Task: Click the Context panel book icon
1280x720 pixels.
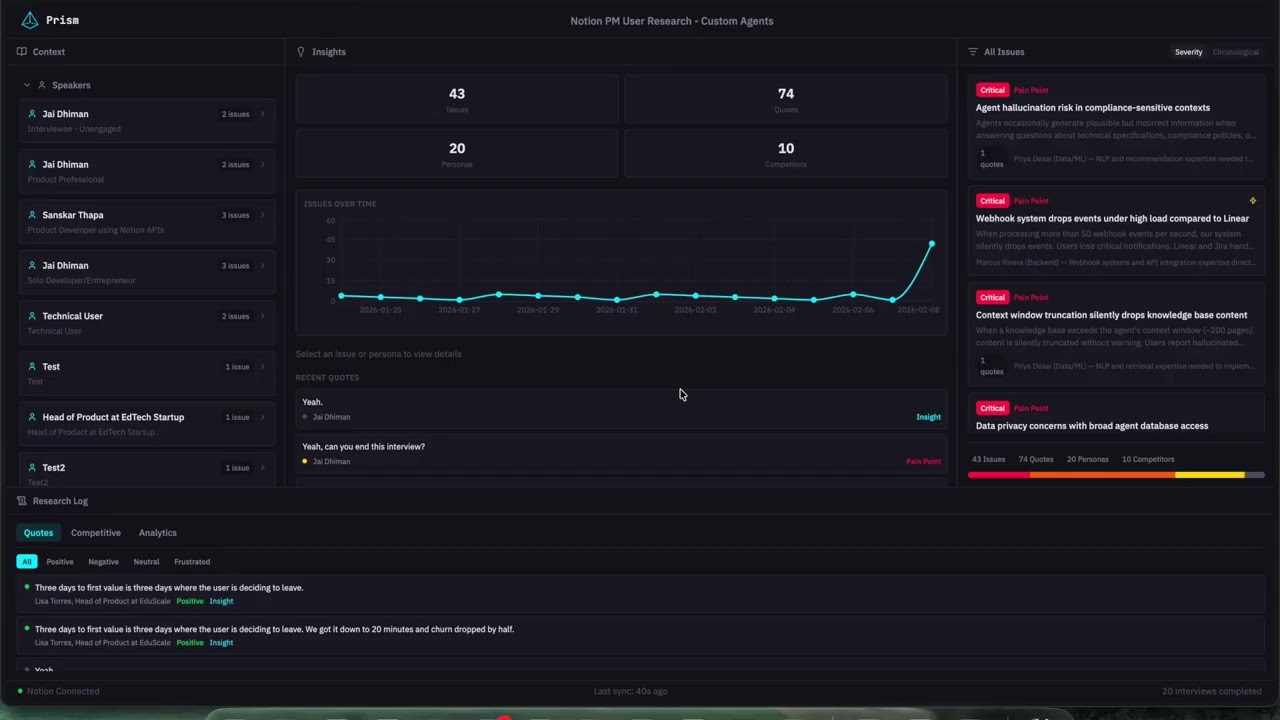Action: (22, 52)
